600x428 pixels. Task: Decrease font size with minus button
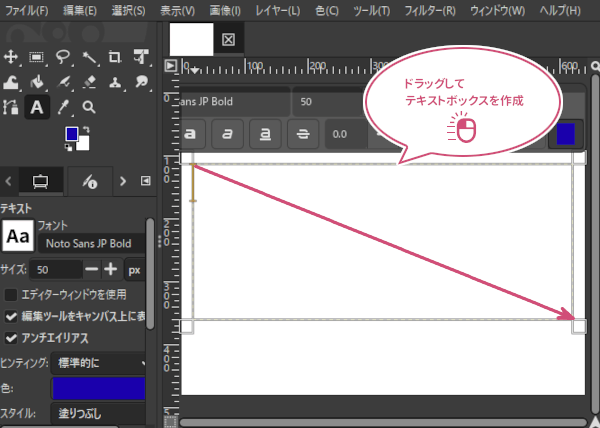(91, 270)
